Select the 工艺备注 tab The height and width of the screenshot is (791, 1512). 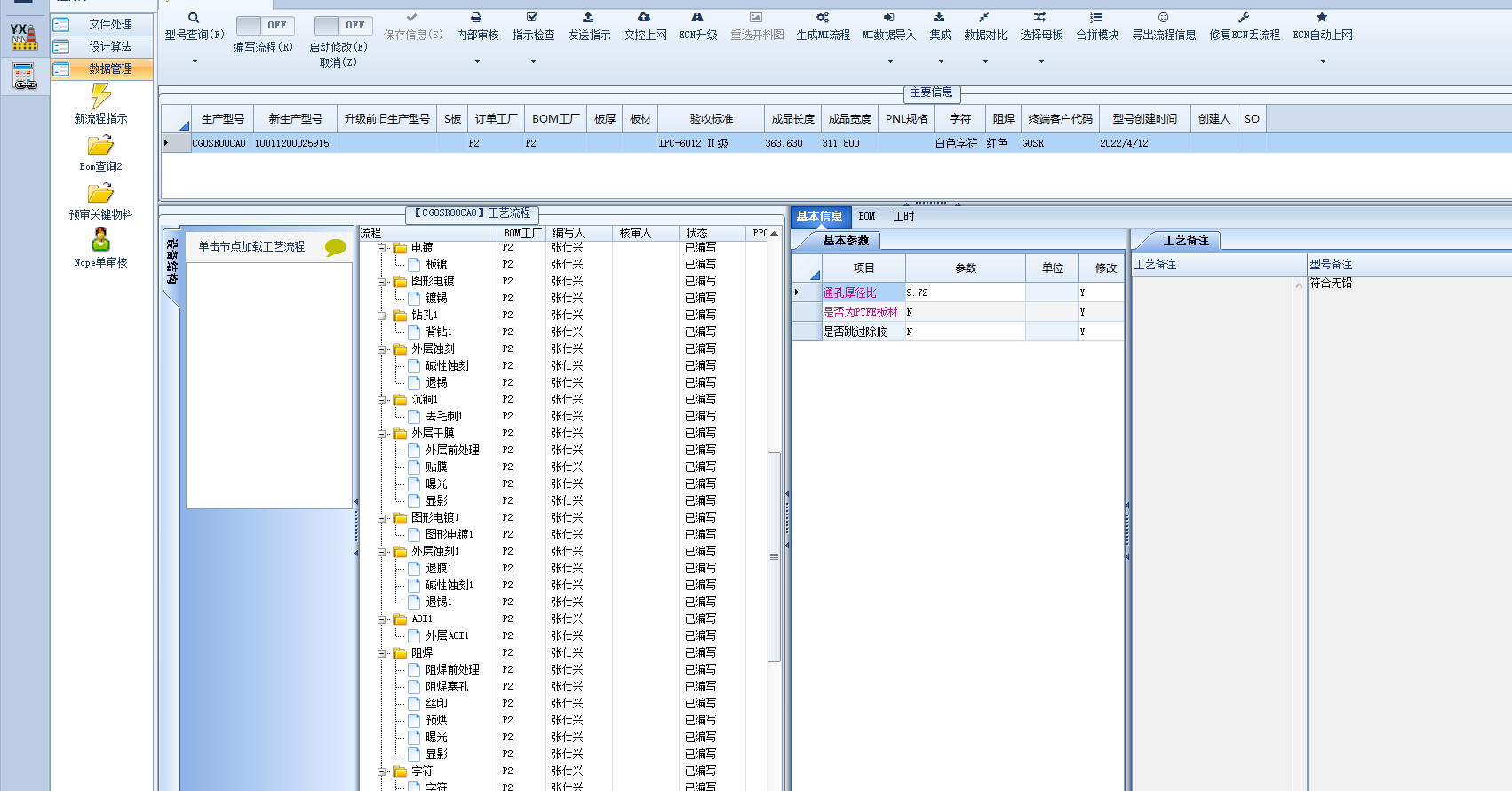(1186, 241)
